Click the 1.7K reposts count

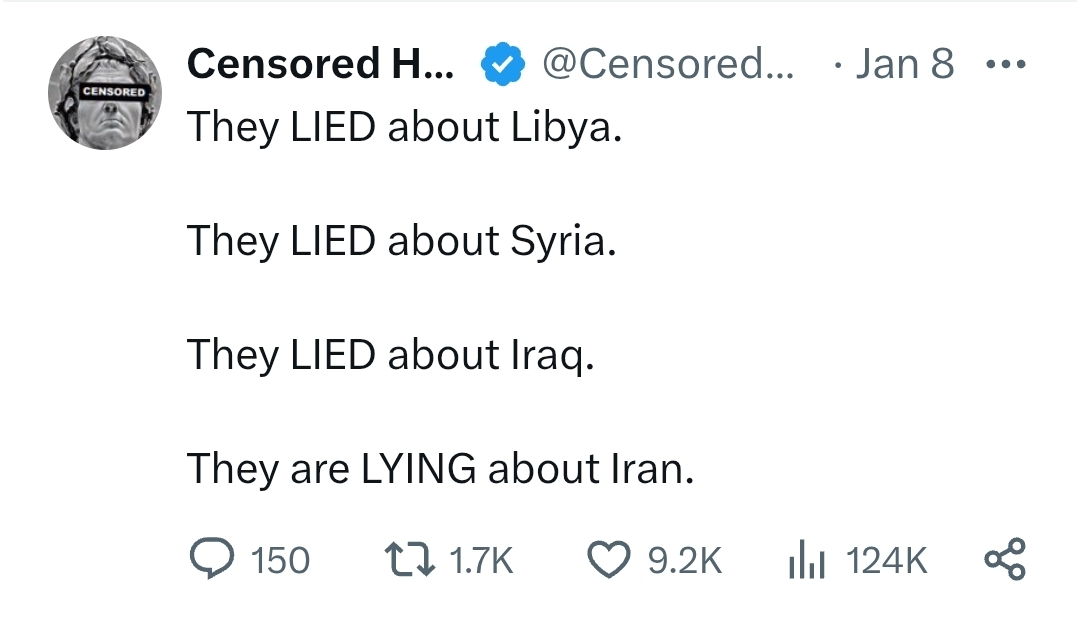(481, 561)
